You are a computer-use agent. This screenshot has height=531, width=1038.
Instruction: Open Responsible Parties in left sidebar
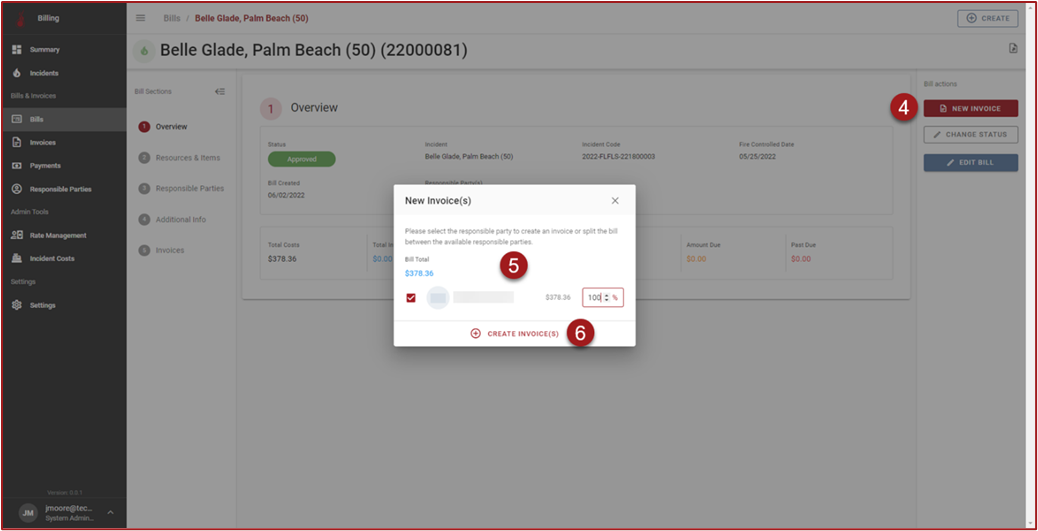pyautogui.click(x=60, y=189)
